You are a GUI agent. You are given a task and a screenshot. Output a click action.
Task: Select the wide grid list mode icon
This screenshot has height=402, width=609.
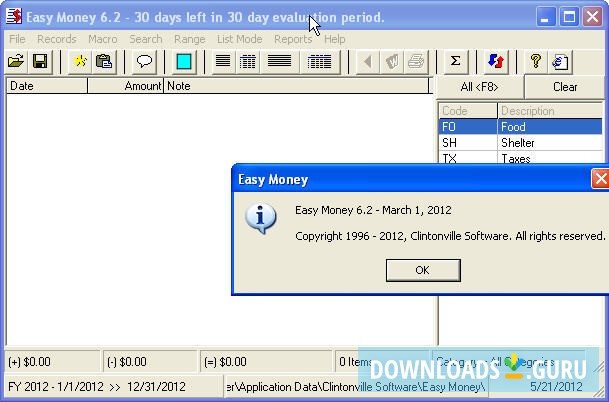tap(319, 62)
